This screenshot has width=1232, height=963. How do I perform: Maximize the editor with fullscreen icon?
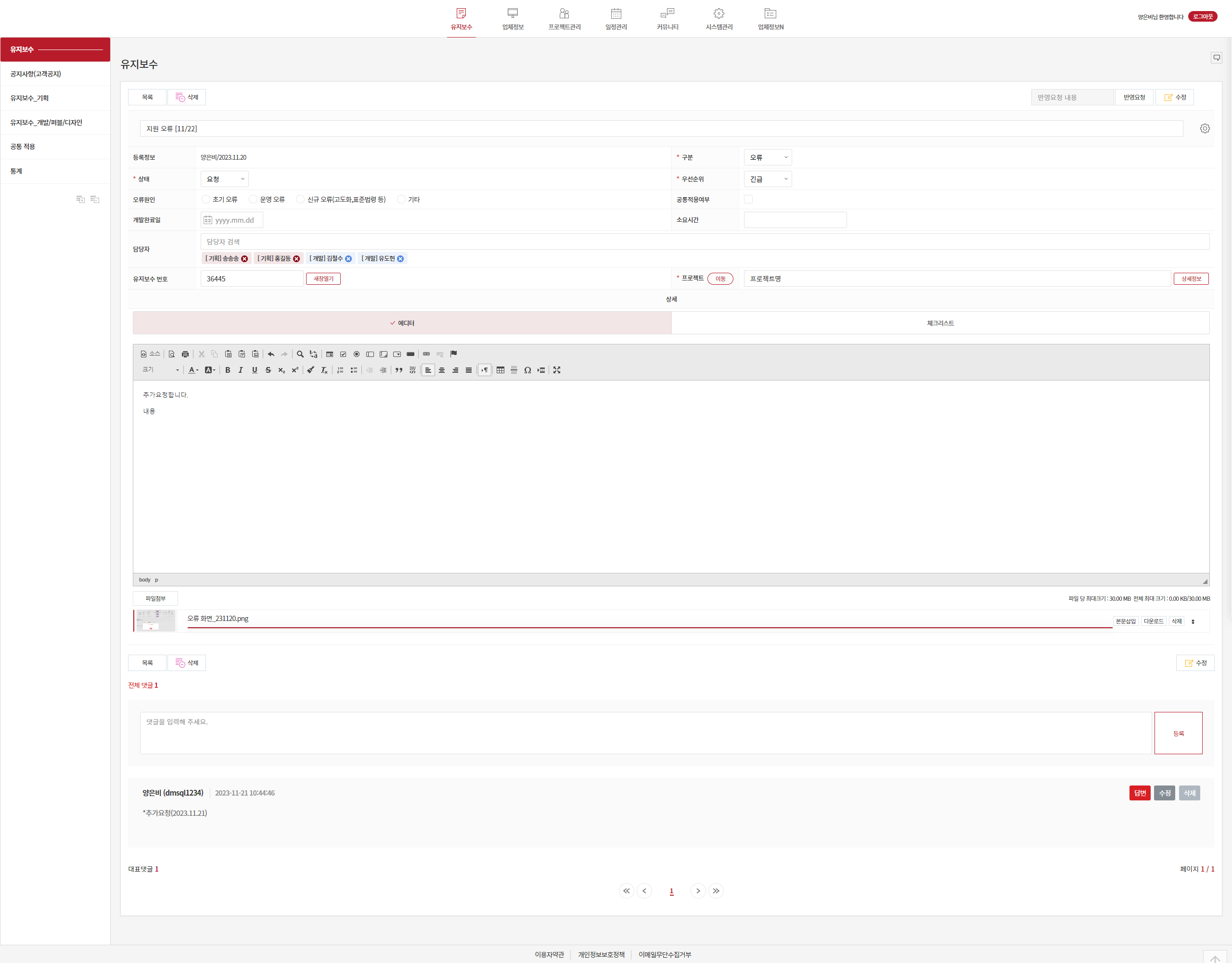pyautogui.click(x=557, y=370)
